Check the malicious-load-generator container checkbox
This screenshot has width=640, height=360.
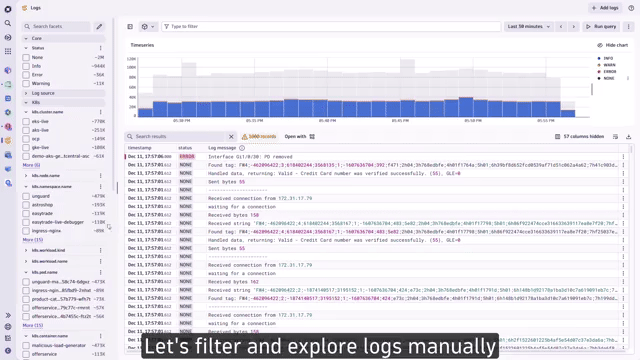click(26, 346)
